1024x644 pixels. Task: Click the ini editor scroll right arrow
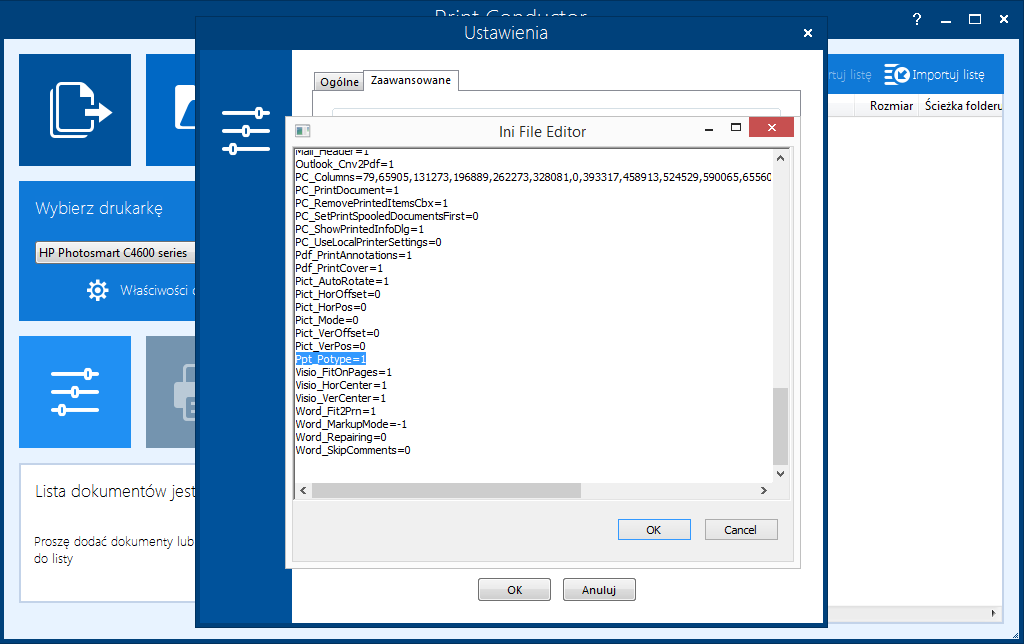pyautogui.click(x=763, y=491)
